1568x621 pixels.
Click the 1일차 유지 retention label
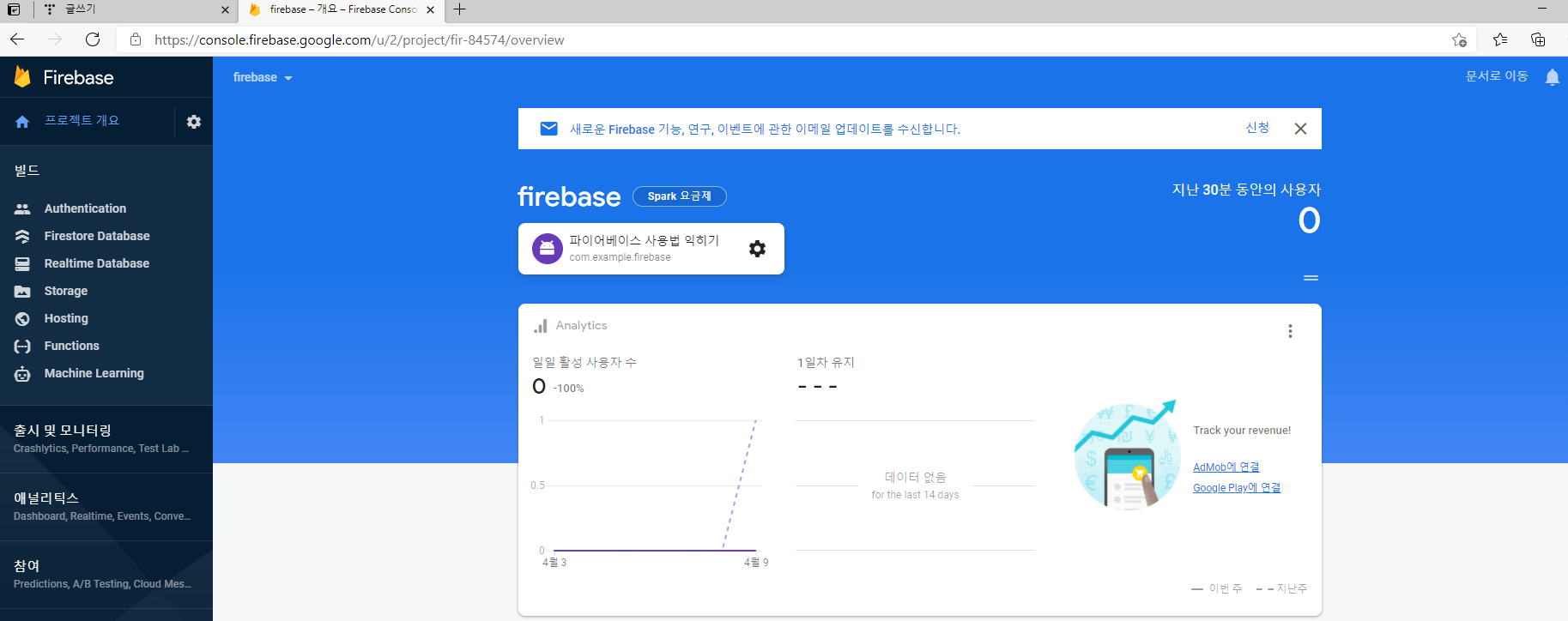826,363
